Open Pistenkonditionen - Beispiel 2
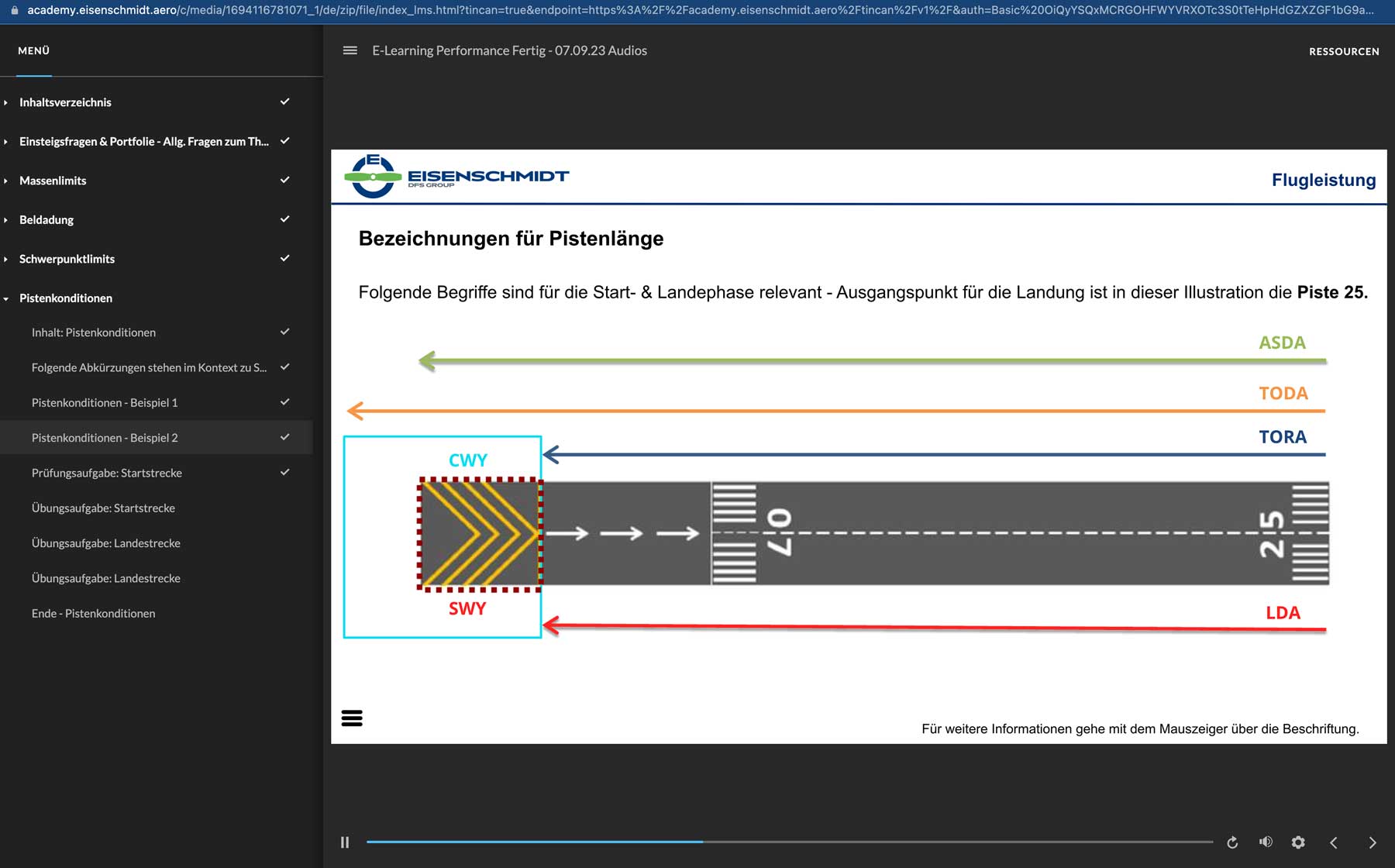This screenshot has height=868, width=1395. [105, 438]
